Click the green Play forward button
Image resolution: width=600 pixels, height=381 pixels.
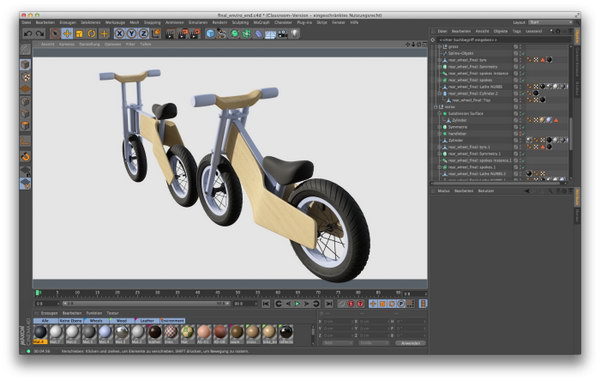[x=297, y=304]
